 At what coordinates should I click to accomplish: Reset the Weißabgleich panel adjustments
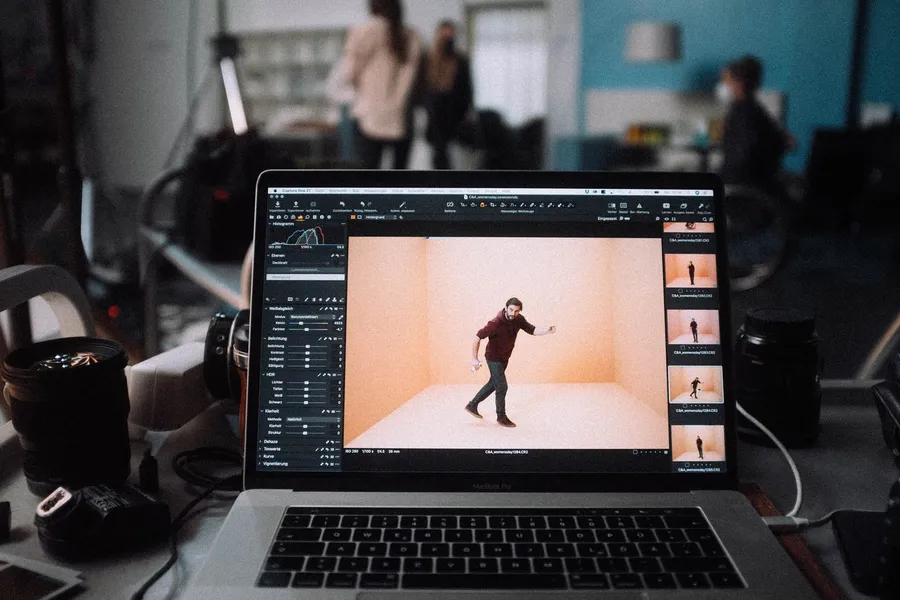pyautogui.click(x=331, y=308)
